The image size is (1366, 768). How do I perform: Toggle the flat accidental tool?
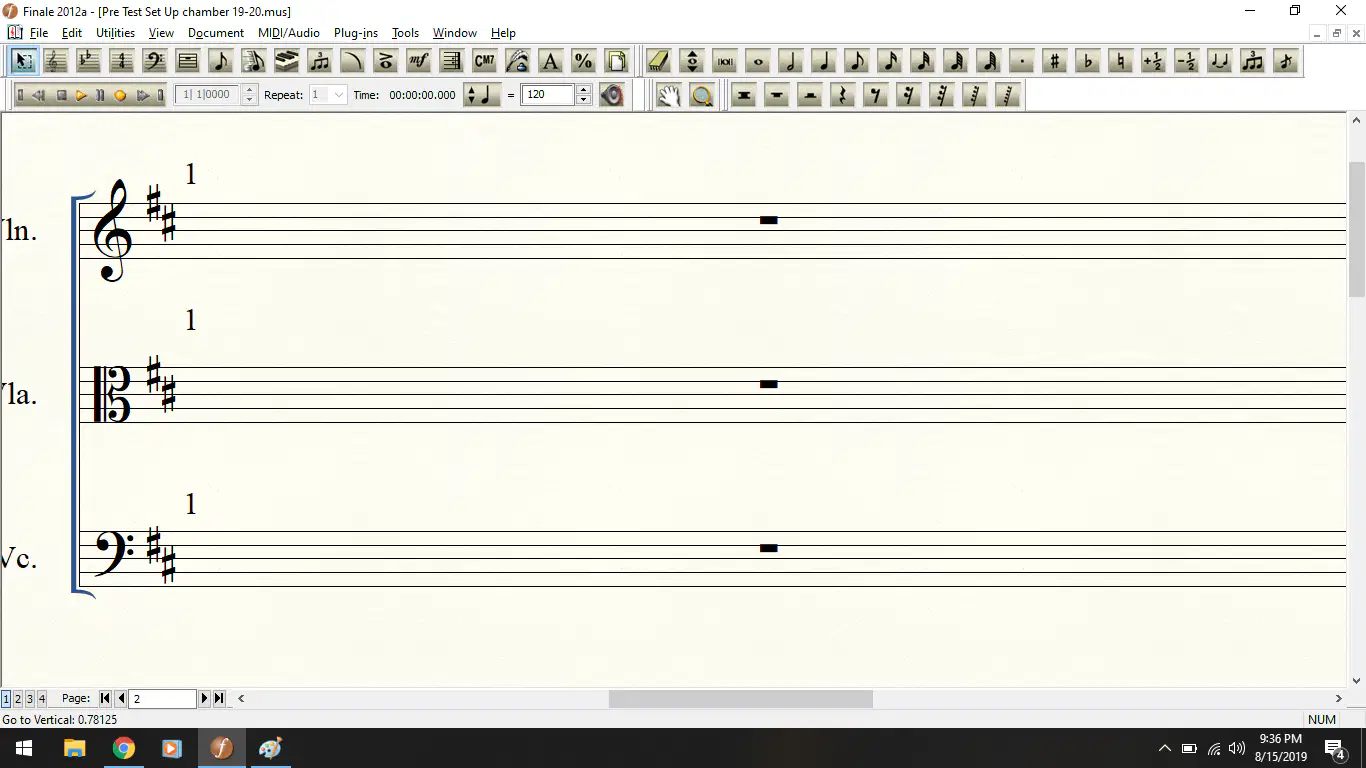point(1088,61)
